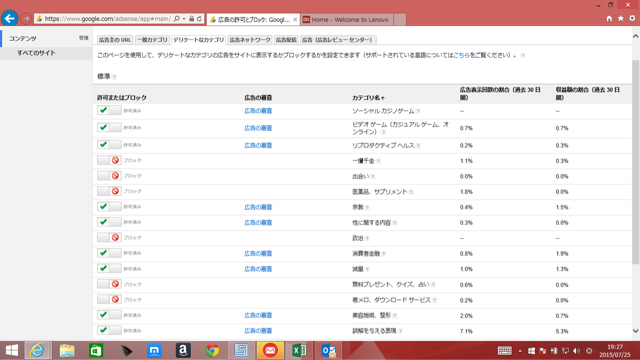Toggle allow/block for リプロダクティブ ヘルス
The width and height of the screenshot is (640, 360).
(109, 144)
